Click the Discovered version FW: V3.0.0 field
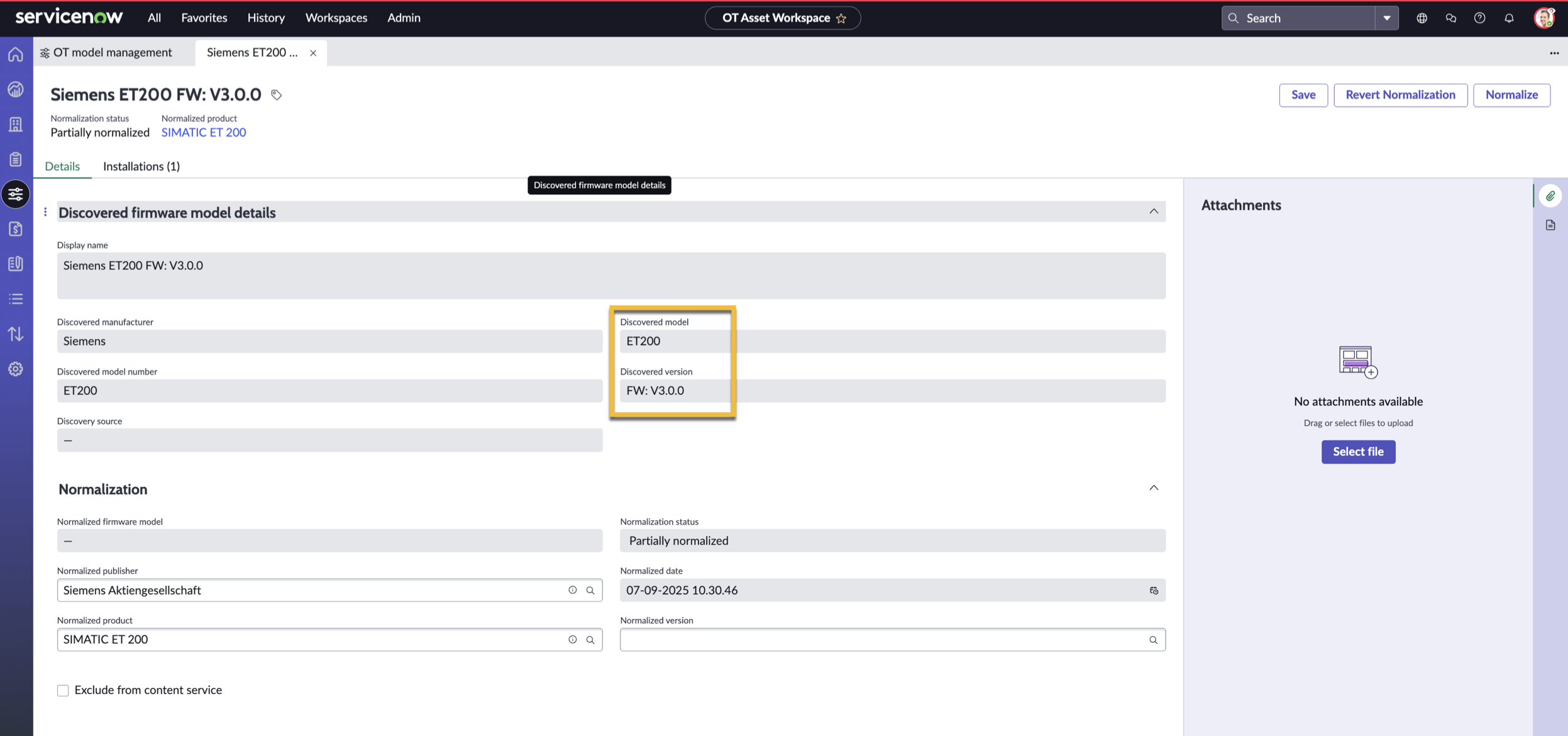The height and width of the screenshot is (736, 1568). (x=893, y=391)
